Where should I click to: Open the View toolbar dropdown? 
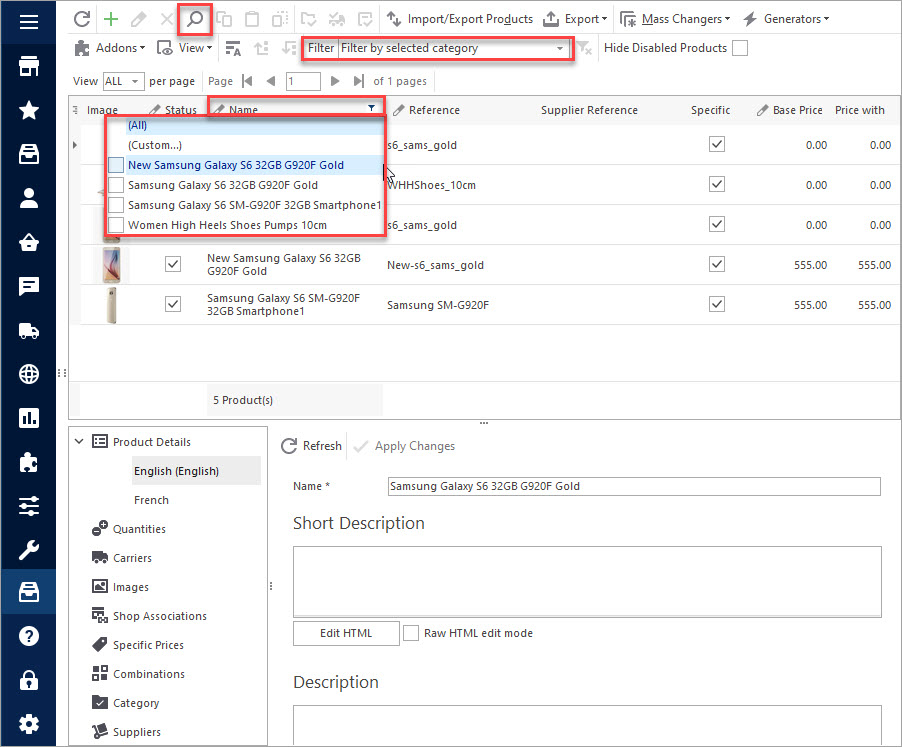point(185,48)
